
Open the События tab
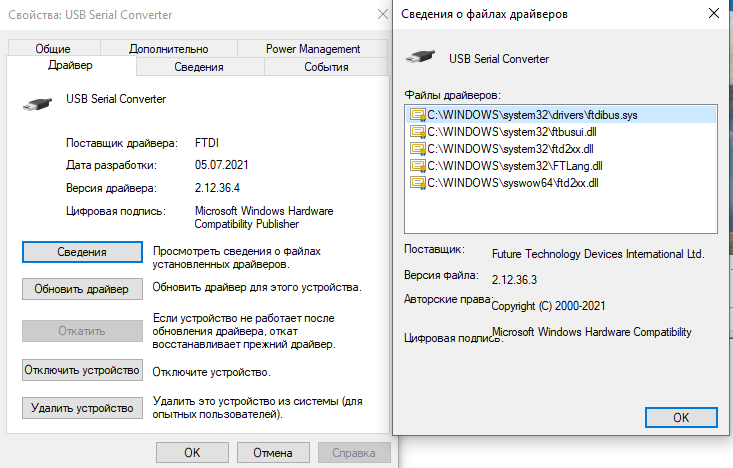[x=326, y=67]
